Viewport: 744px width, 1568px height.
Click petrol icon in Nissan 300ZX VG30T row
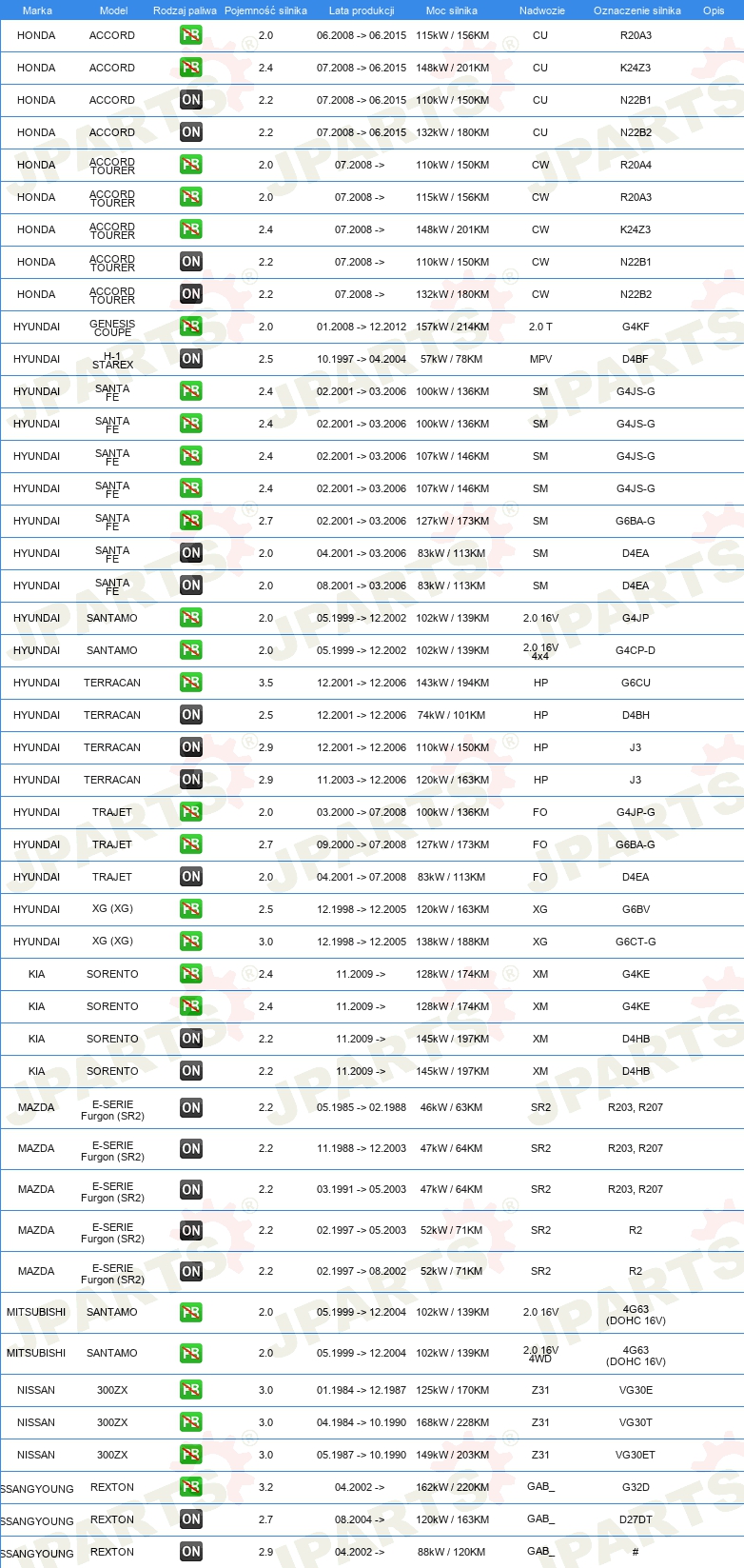(x=190, y=1422)
